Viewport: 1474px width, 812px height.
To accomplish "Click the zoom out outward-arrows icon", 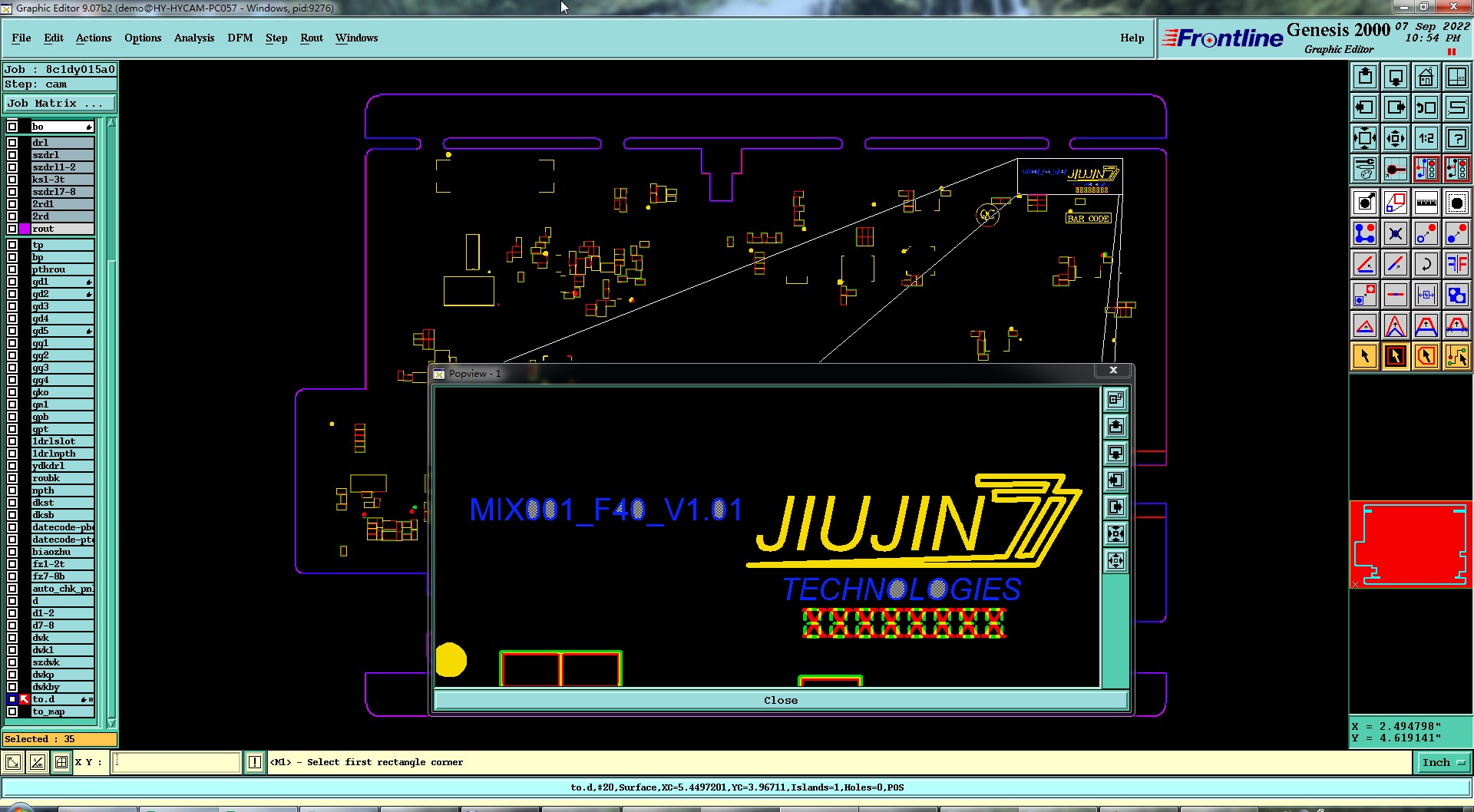I will pyautogui.click(x=1396, y=138).
